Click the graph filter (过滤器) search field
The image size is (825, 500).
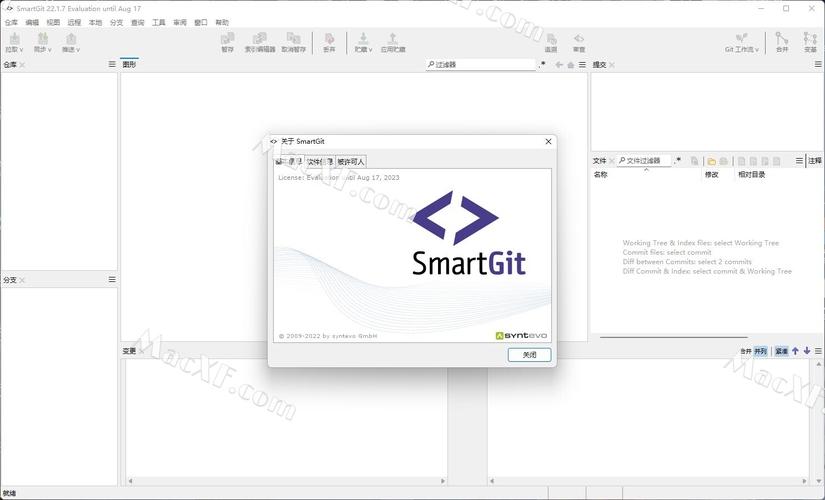click(480, 64)
